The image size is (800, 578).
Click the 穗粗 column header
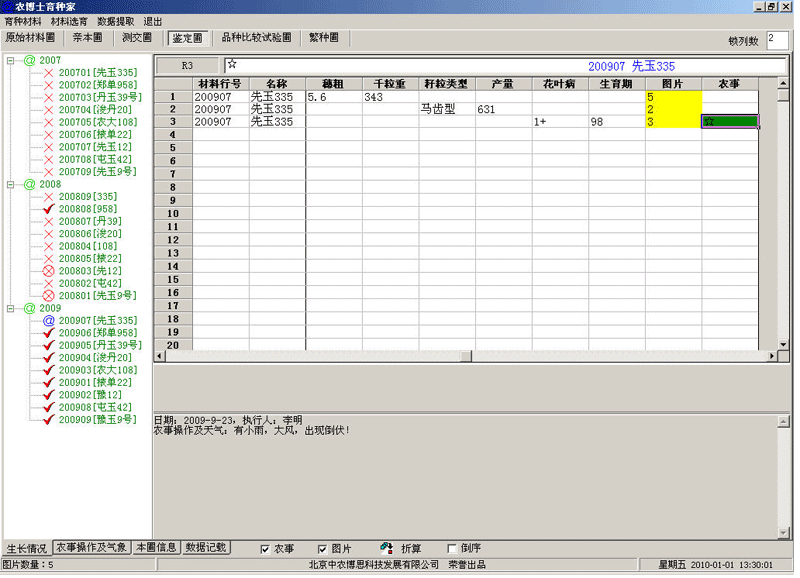click(x=334, y=84)
